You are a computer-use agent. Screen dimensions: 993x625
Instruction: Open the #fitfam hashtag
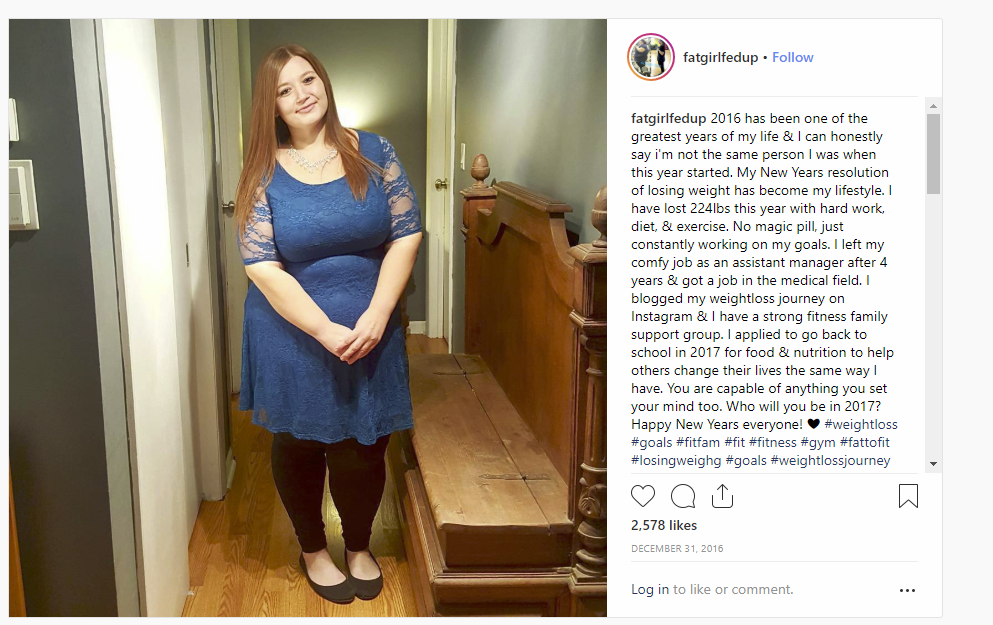[698, 442]
